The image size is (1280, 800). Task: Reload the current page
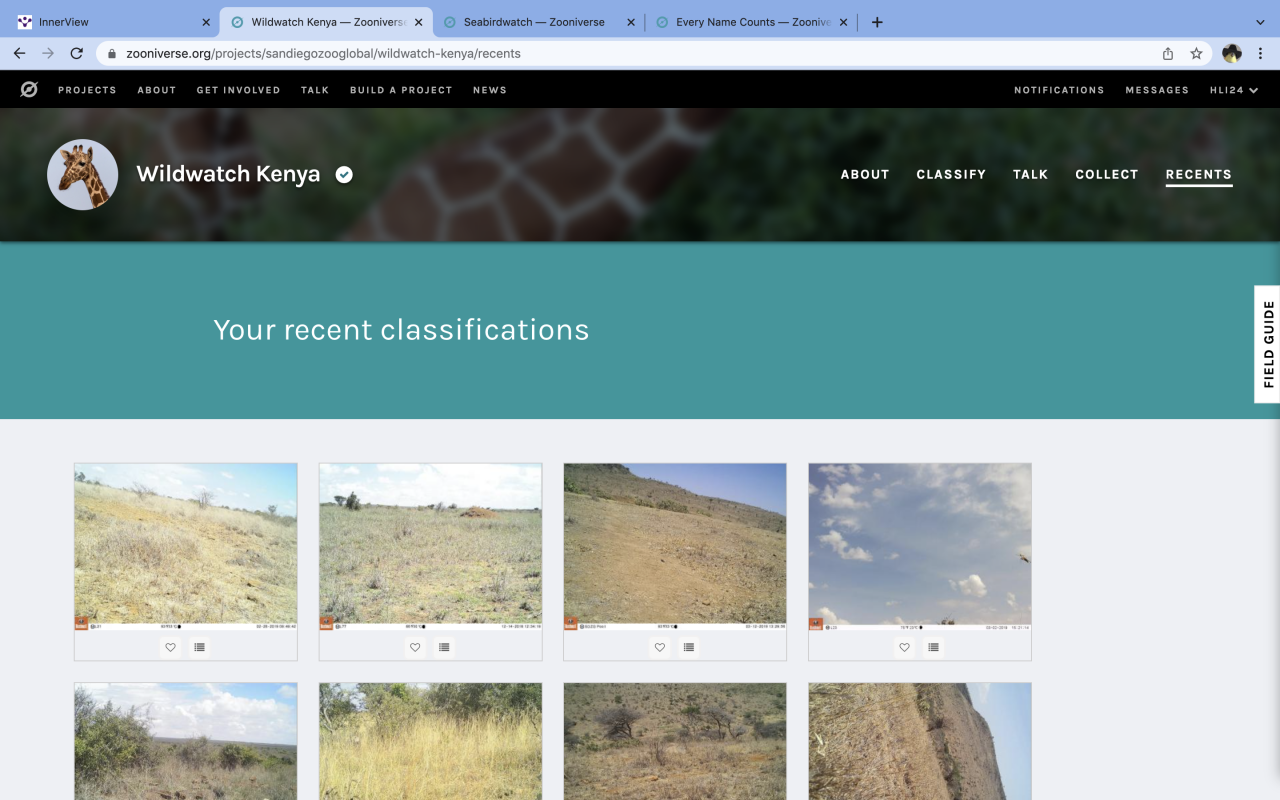pos(76,53)
